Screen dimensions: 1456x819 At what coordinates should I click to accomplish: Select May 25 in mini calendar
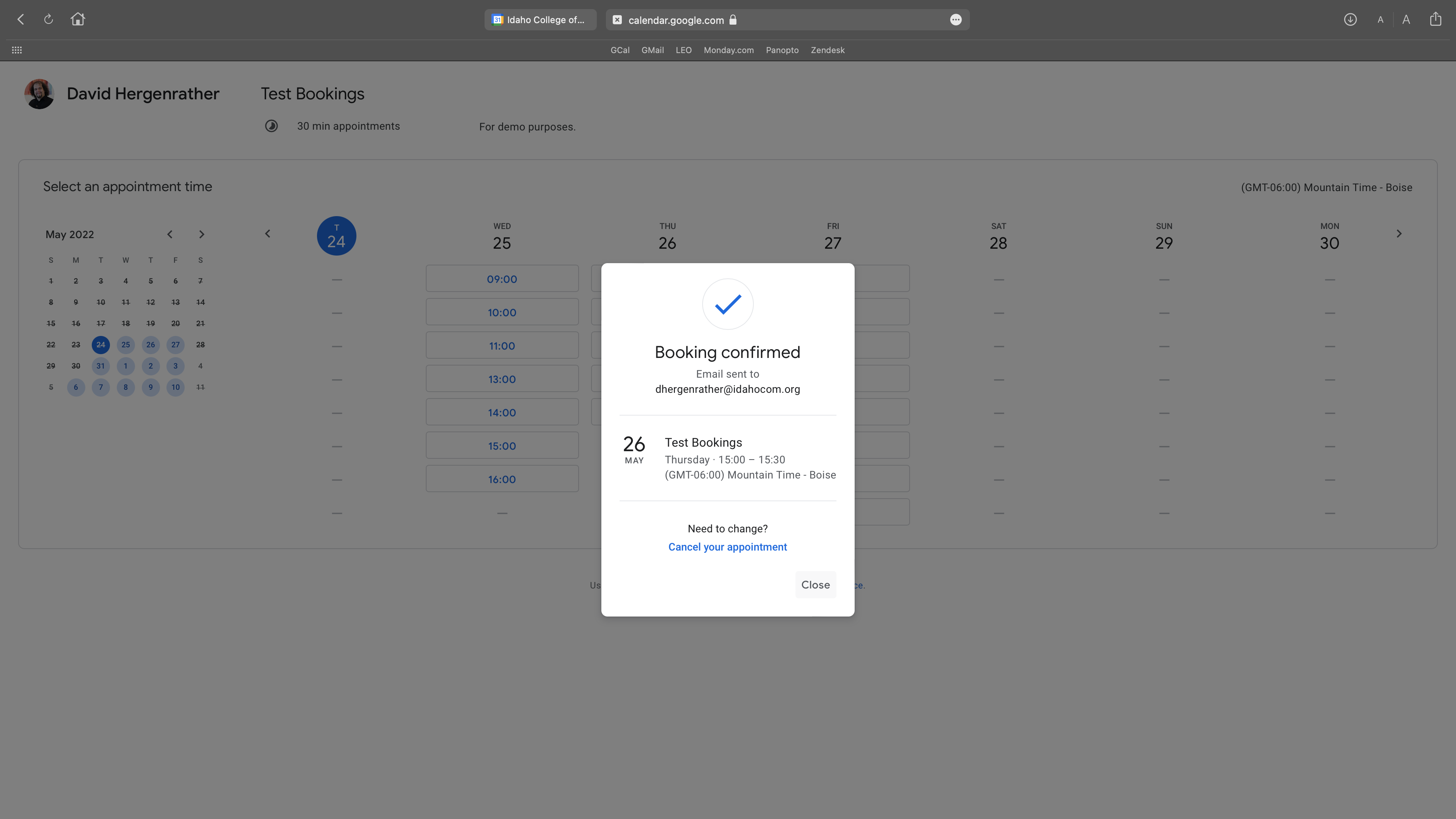point(126,345)
